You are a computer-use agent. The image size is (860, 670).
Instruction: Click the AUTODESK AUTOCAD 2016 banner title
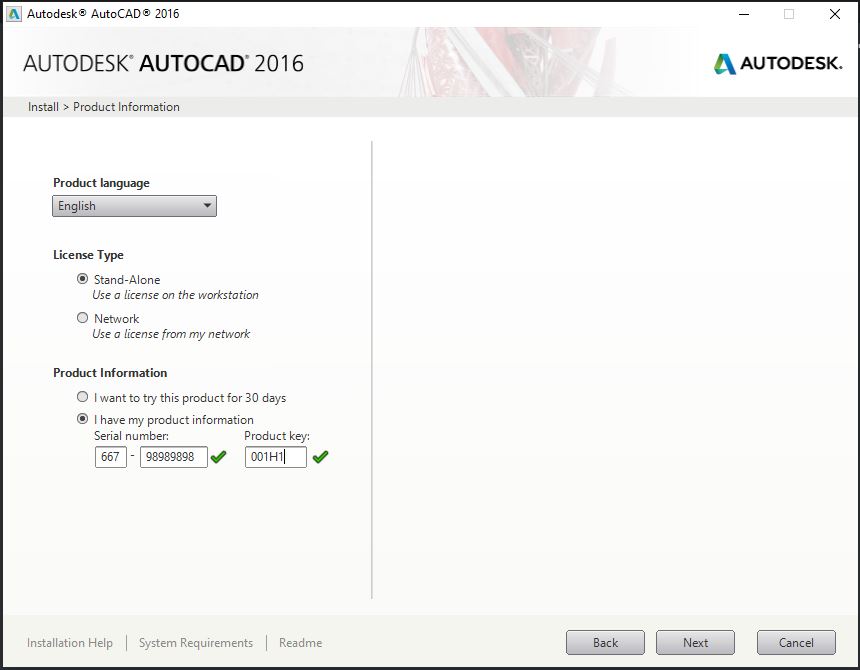163,64
